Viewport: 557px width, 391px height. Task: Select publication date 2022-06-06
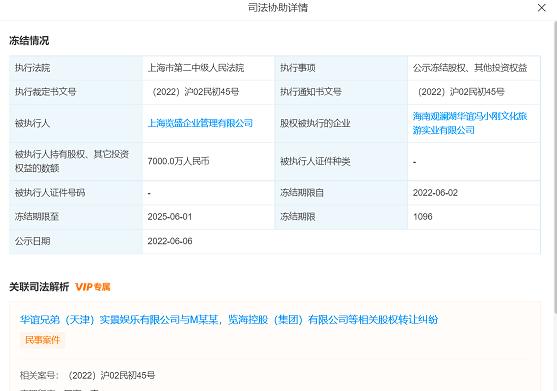(x=170, y=241)
